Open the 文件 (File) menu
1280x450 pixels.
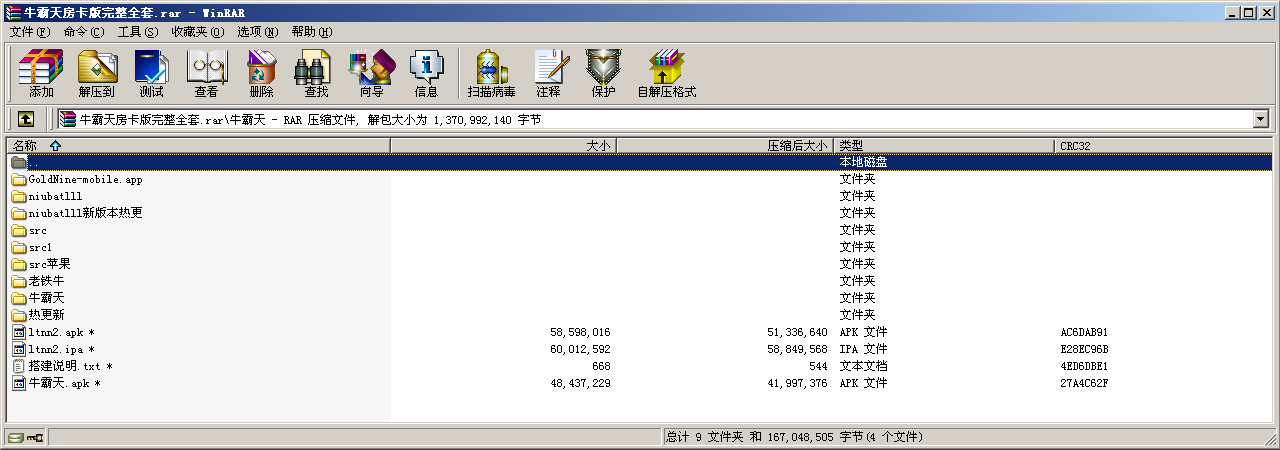tap(29, 32)
